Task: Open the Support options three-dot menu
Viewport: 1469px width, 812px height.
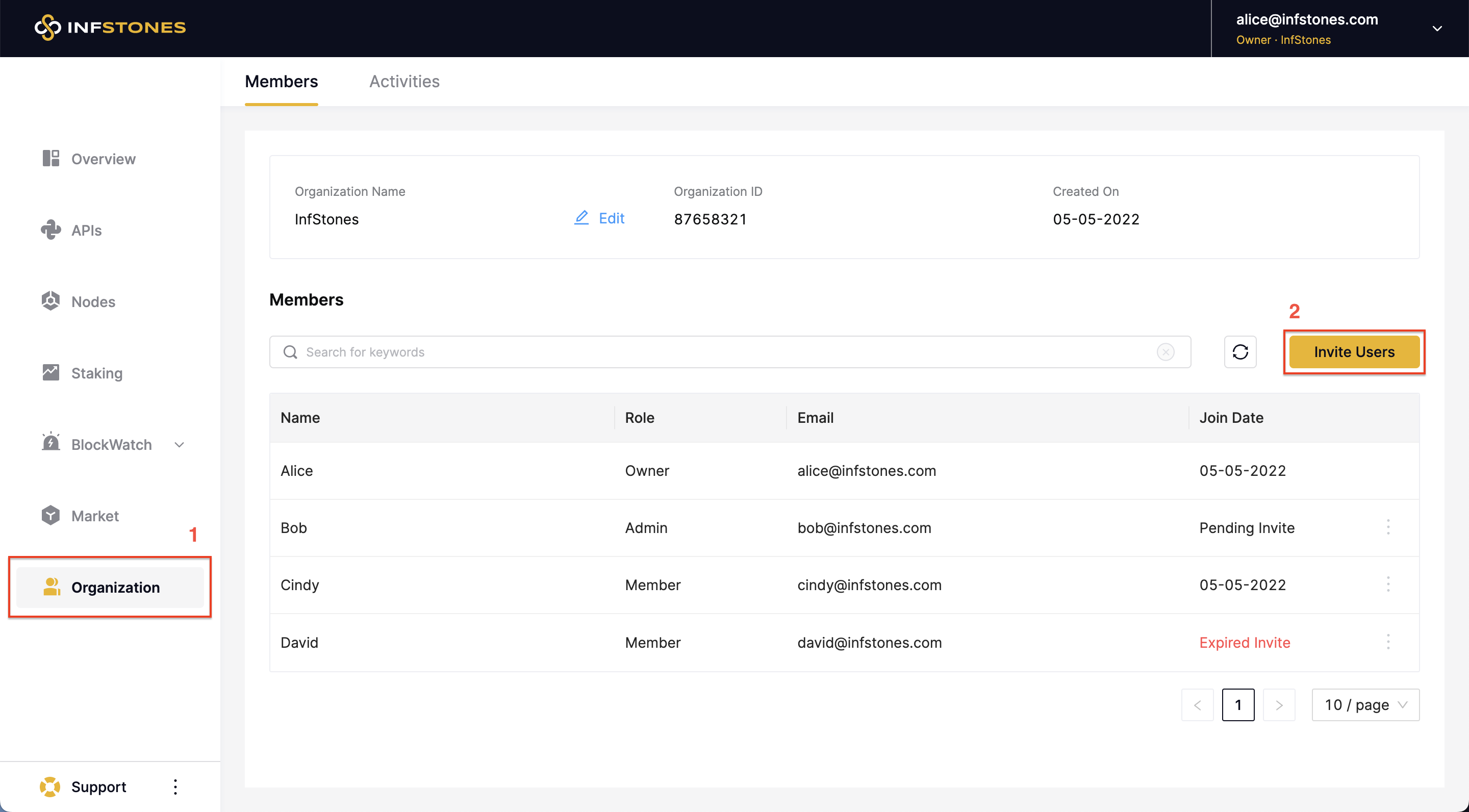Action: point(175,786)
